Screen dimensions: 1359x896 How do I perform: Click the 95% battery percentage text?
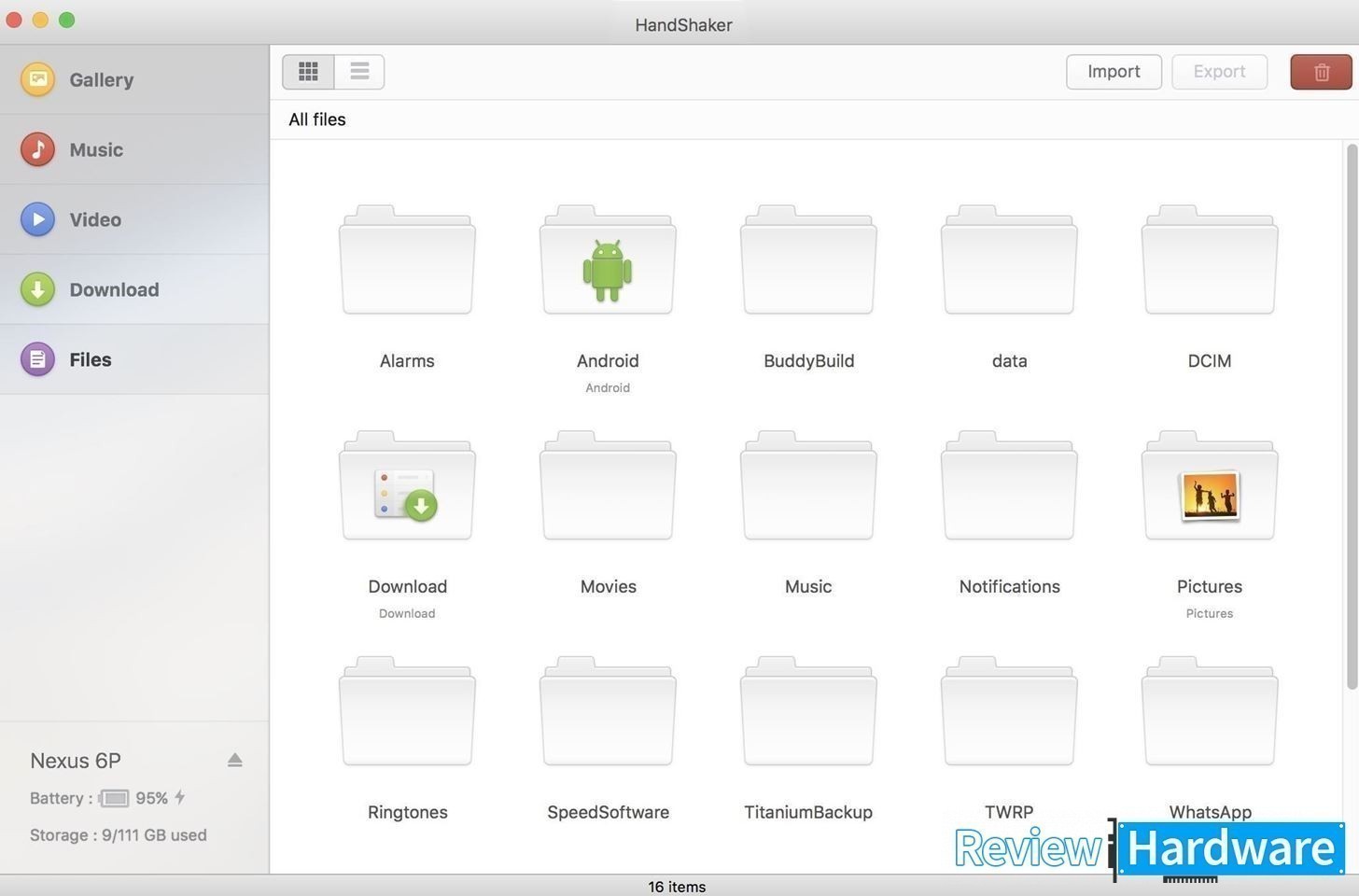coord(151,798)
